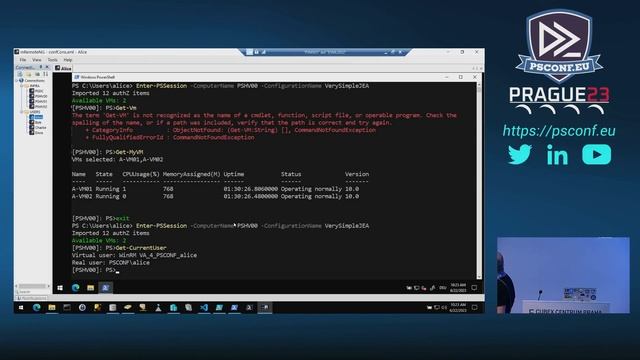This screenshot has width=640, height=360.
Task: Click the speaker camera thumbnail
Action: (x=563, y=275)
